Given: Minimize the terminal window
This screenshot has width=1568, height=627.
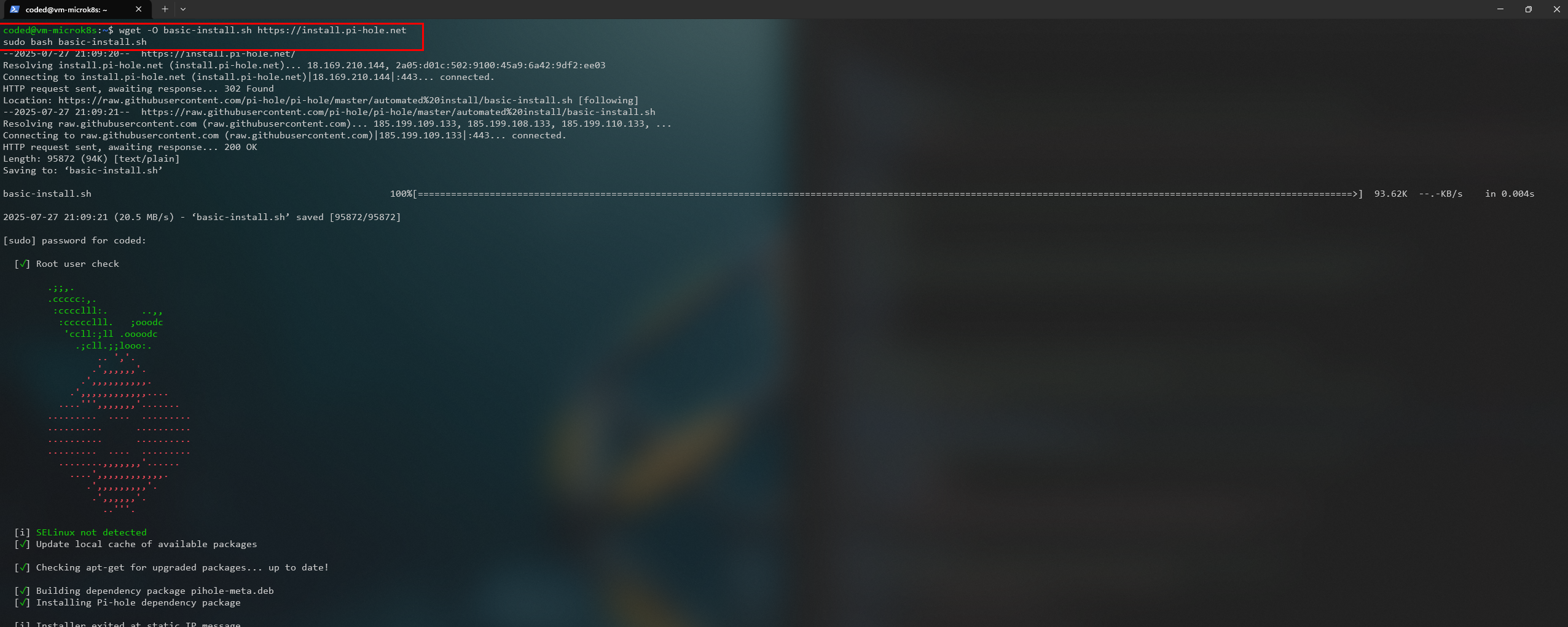Looking at the screenshot, I should (1500, 9).
